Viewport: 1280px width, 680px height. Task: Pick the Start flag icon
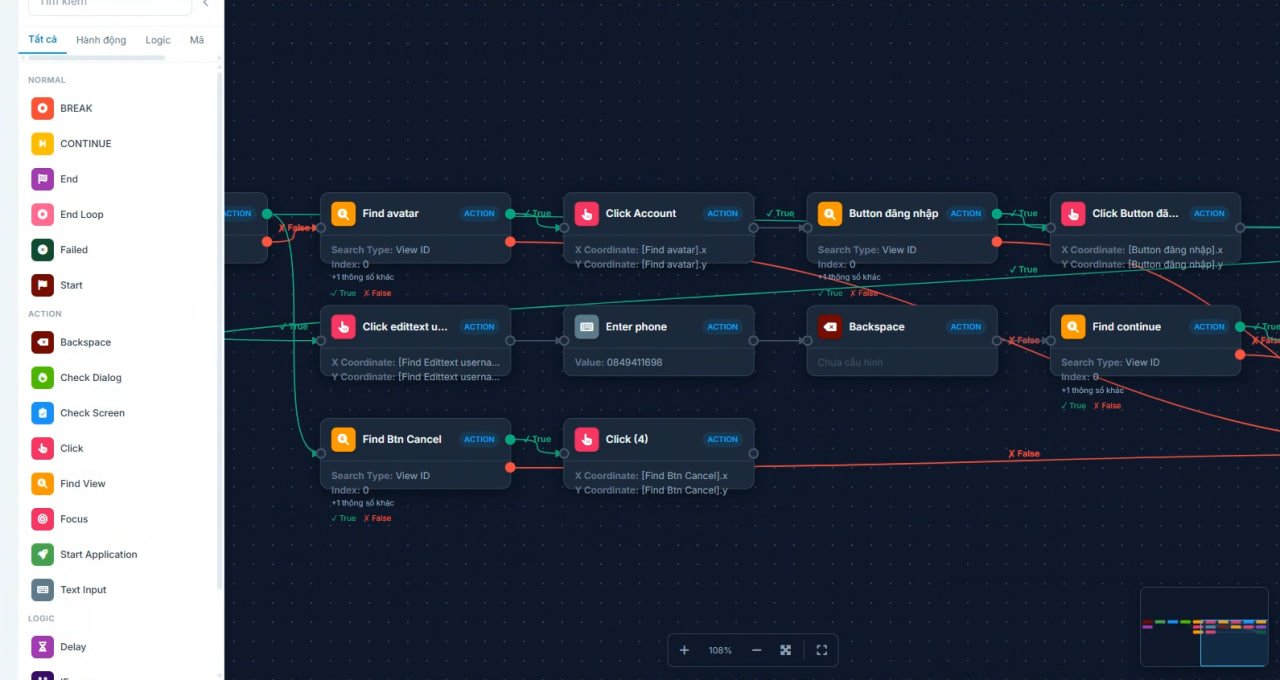[42, 285]
